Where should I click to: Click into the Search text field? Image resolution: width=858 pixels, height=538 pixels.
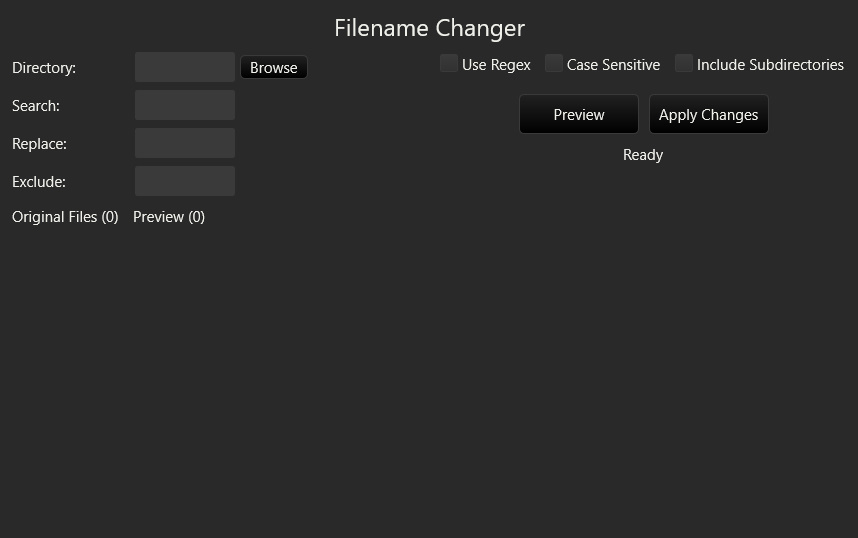click(x=185, y=106)
